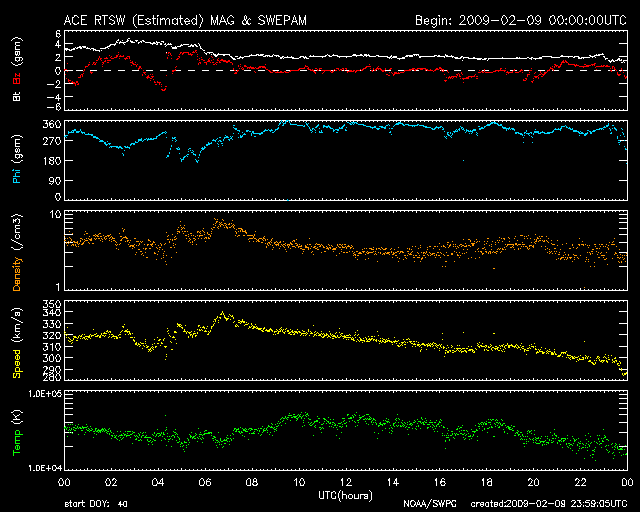This screenshot has height=512, width=640.
Task: Click the "created:2009-02-09 23:59:05UTC" timestamp
Action: click(549, 504)
